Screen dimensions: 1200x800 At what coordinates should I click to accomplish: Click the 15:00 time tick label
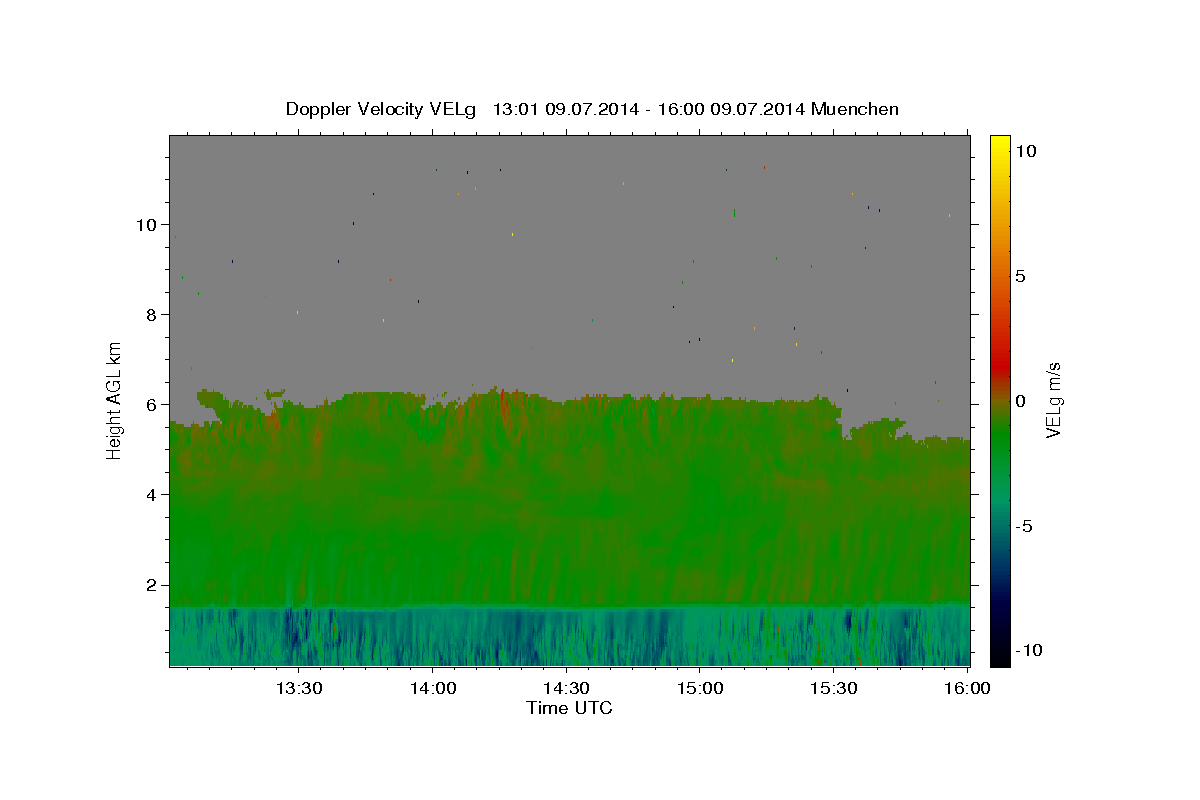pyautogui.click(x=700, y=688)
